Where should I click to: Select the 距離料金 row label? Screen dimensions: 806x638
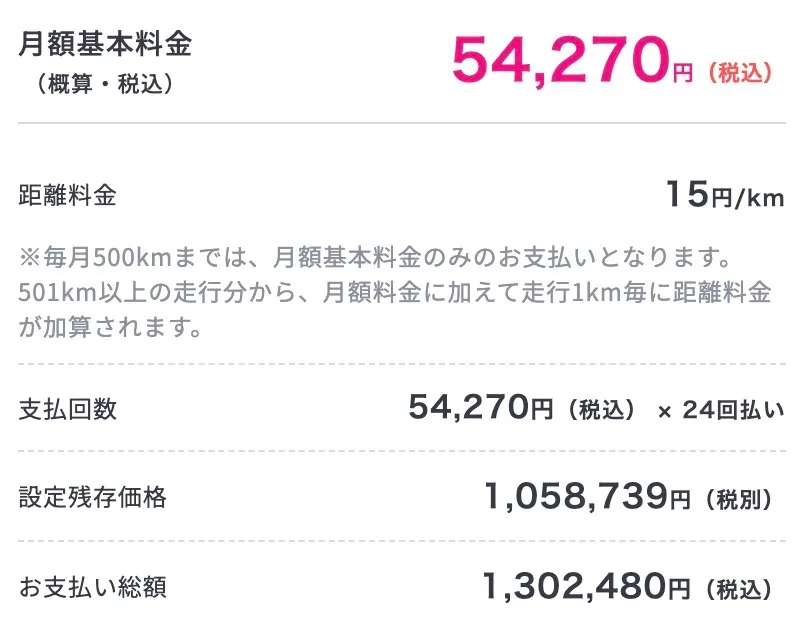pyautogui.click(x=68, y=195)
